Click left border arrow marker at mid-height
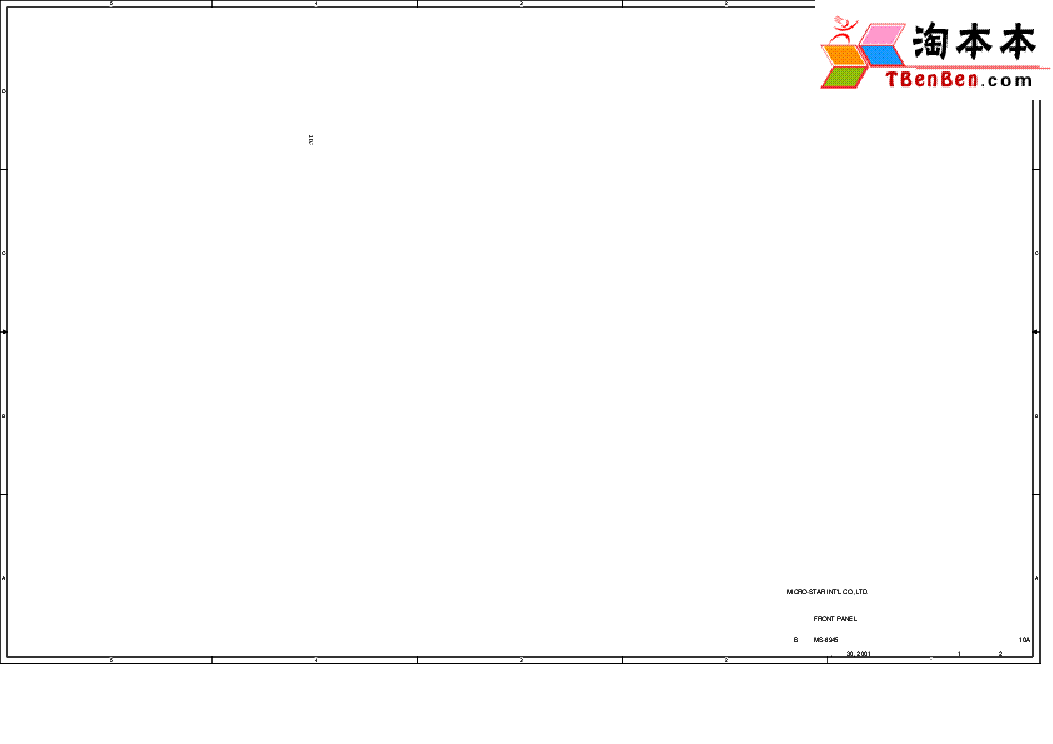 [x=5, y=331]
